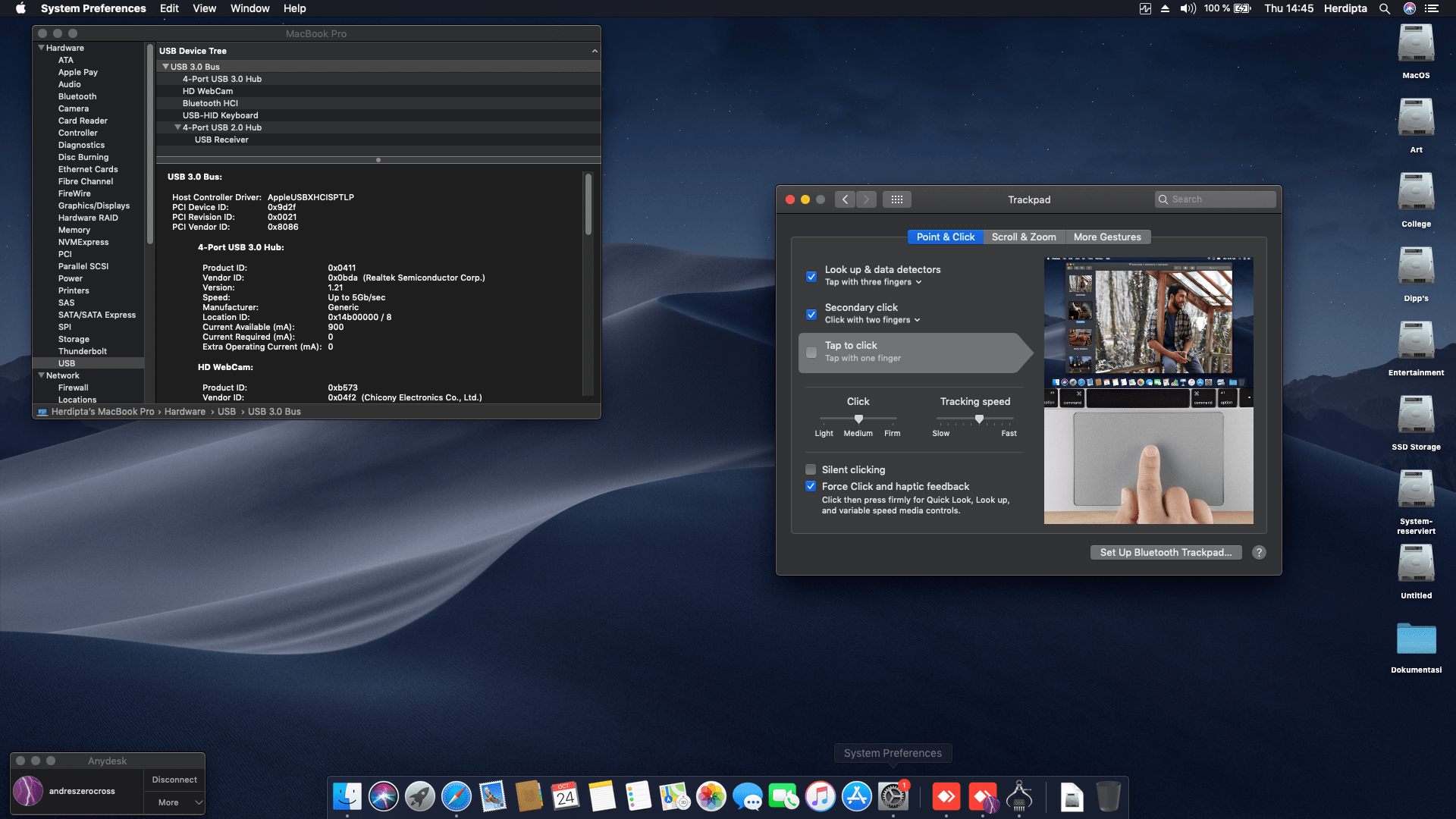Collapse the USB 3.0 Bus tree item
Image resolution: width=1456 pixels, height=819 pixels.
tap(166, 67)
